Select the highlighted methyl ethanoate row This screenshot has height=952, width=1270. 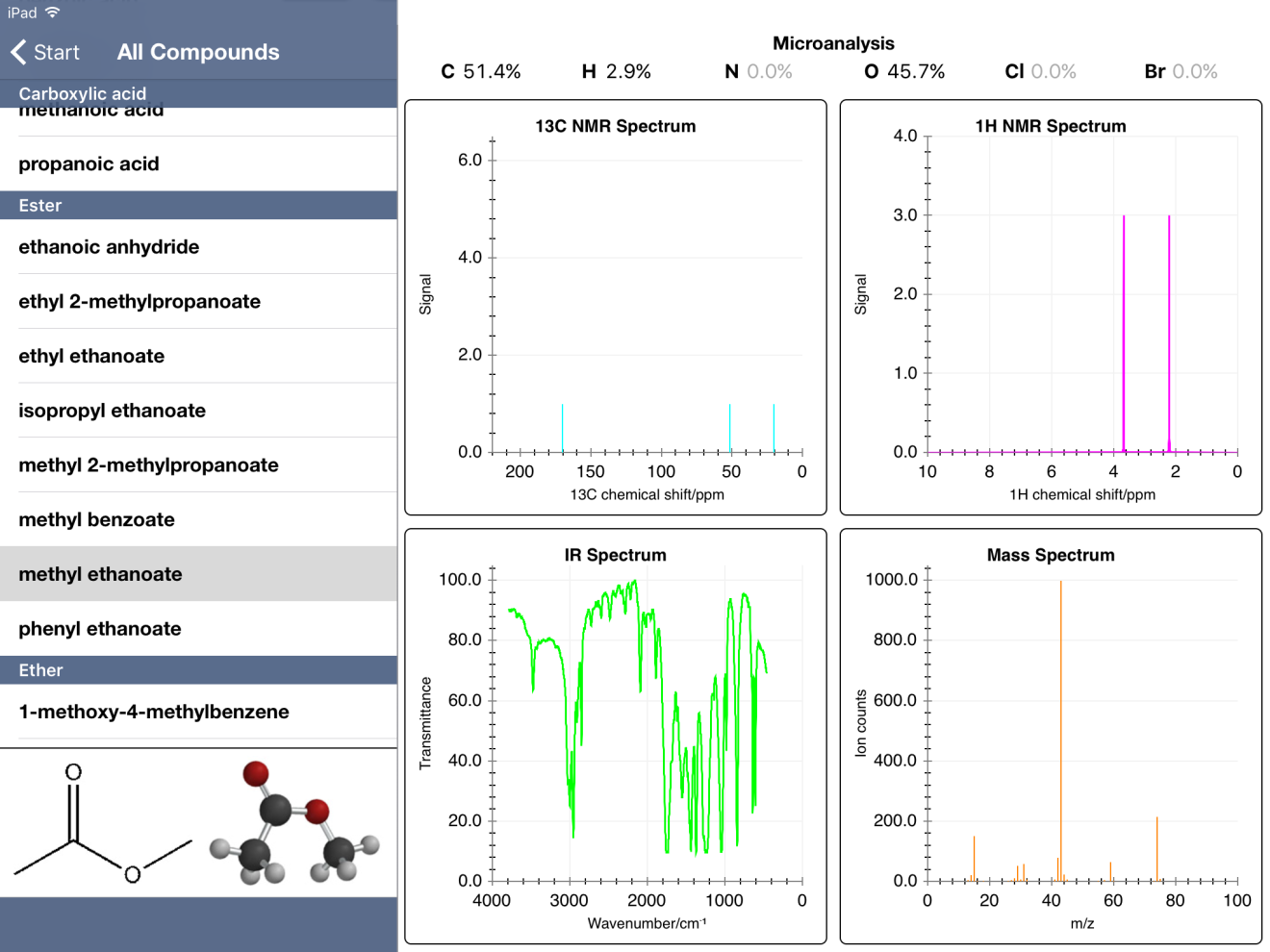coord(198,574)
